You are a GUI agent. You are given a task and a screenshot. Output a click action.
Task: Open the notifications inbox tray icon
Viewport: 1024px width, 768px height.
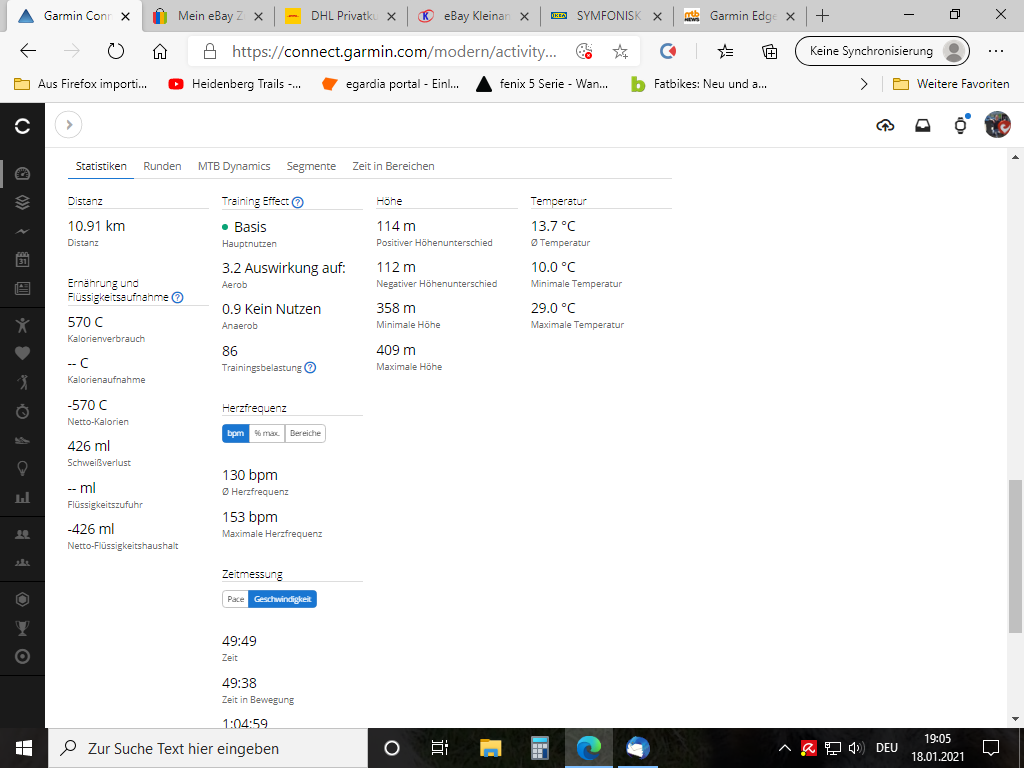923,125
